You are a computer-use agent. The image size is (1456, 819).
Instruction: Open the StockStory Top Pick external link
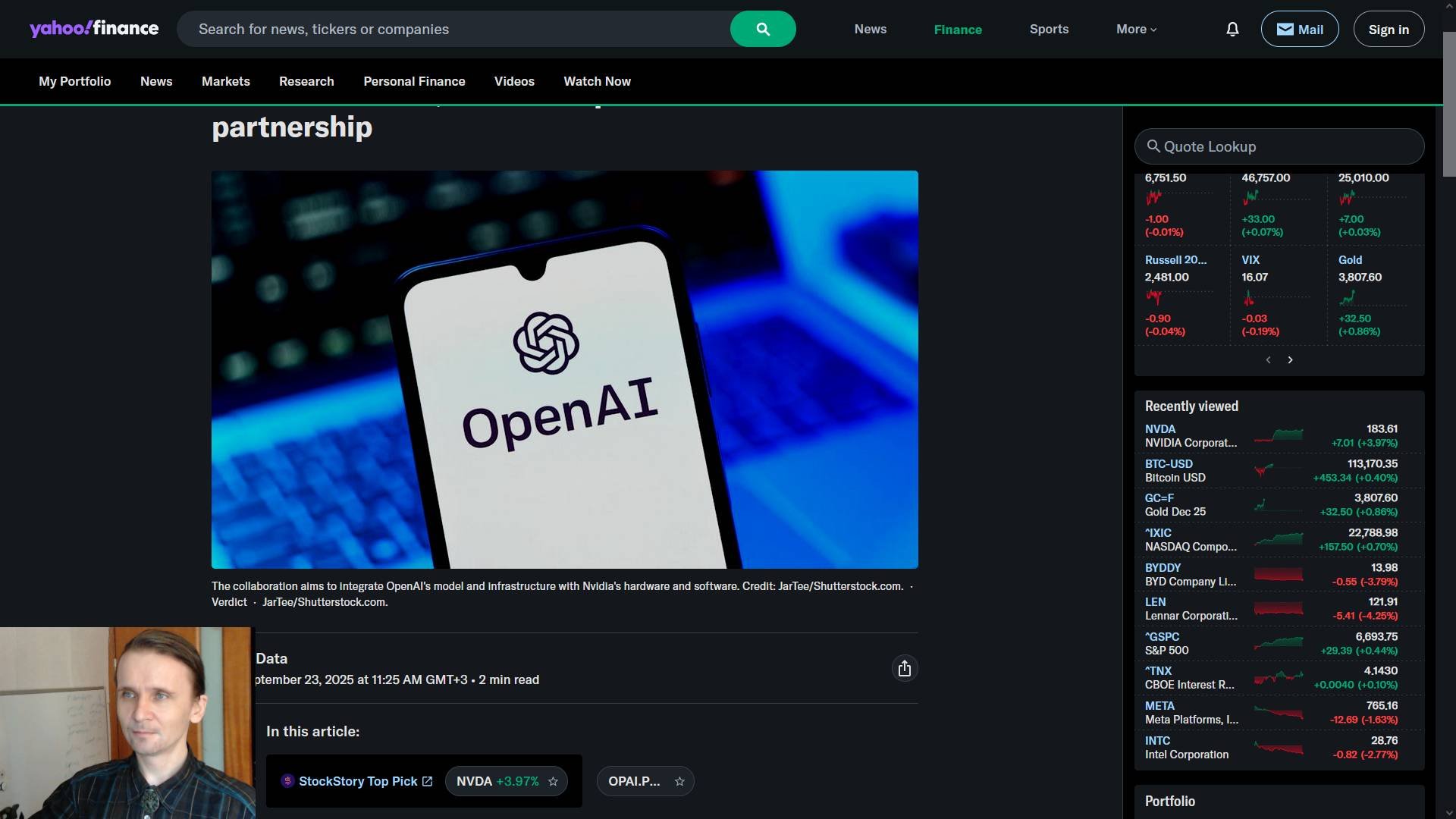357,781
